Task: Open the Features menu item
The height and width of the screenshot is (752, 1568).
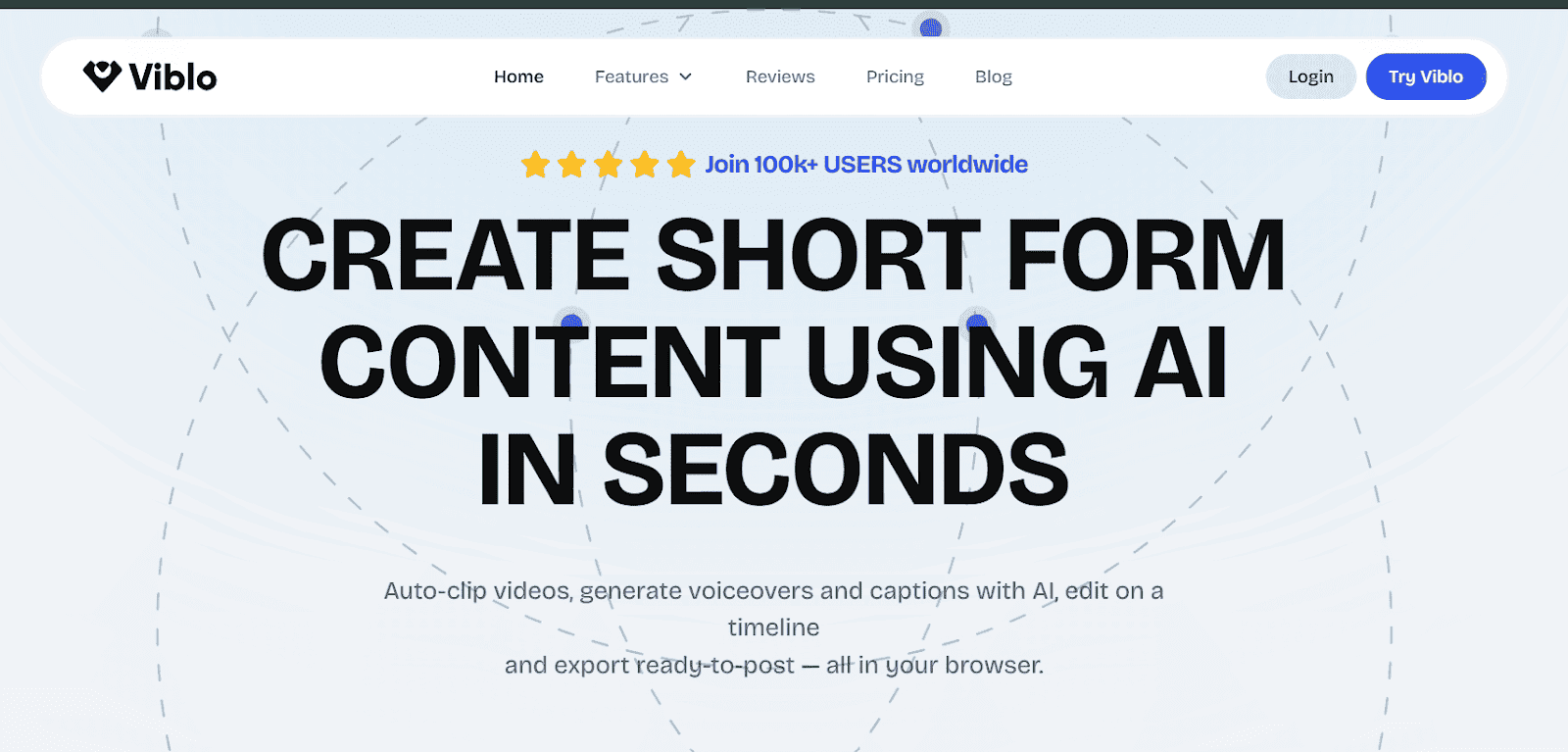Action: 631,76
